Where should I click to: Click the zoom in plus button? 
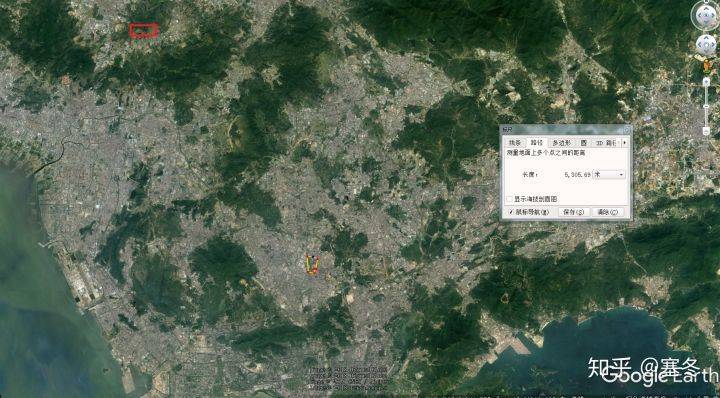coord(706,82)
